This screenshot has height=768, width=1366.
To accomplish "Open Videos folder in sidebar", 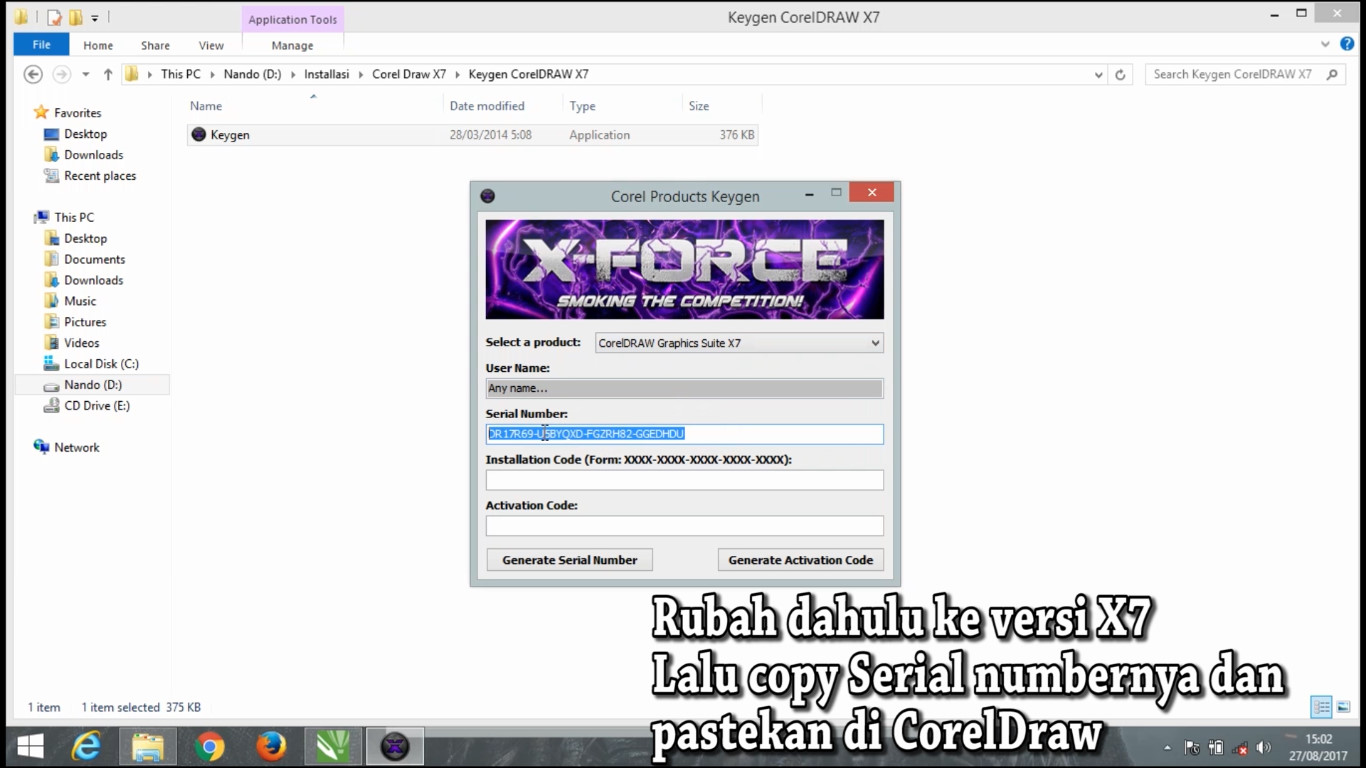I will click(81, 344).
